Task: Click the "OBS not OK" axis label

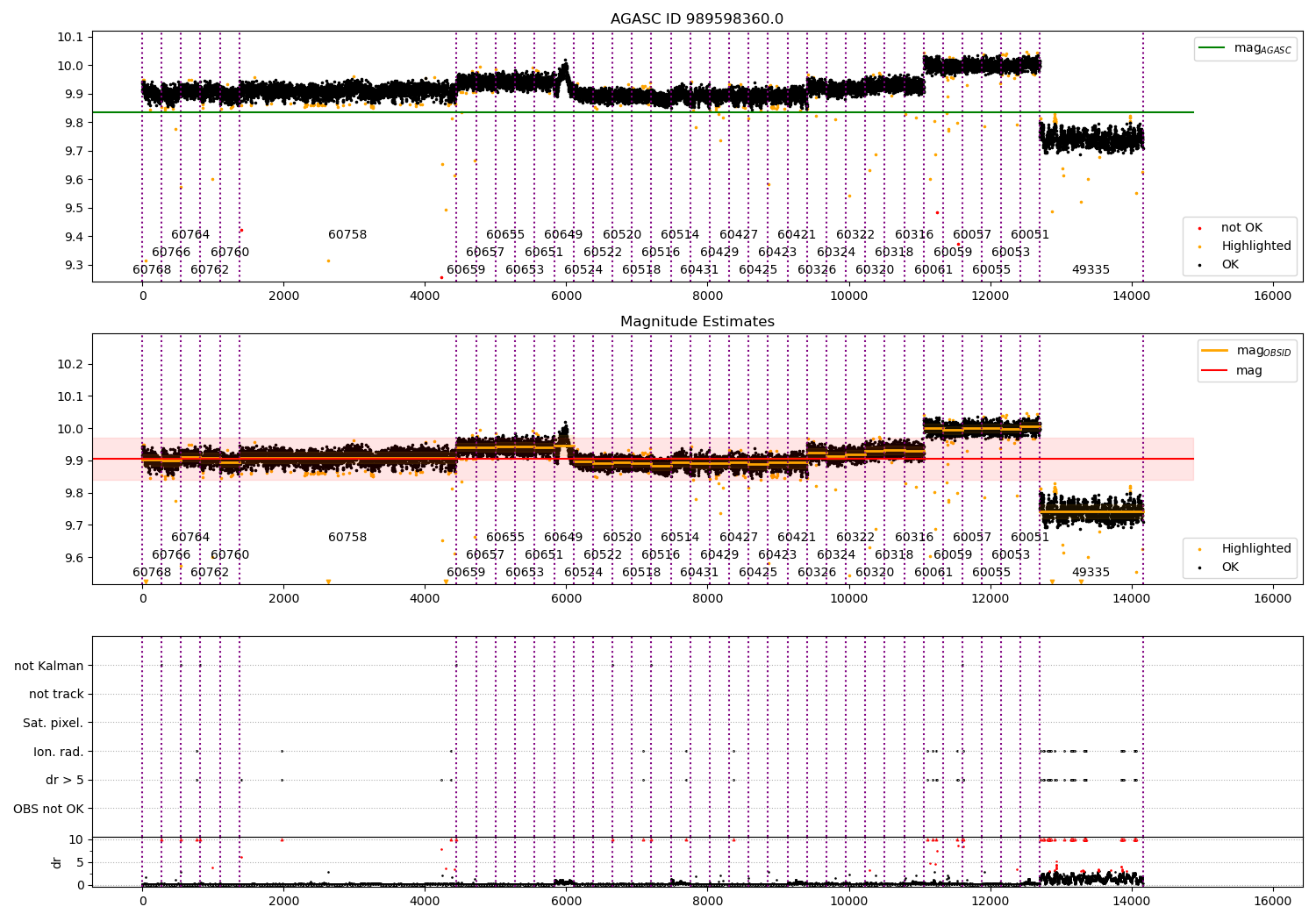Action: click(49, 809)
